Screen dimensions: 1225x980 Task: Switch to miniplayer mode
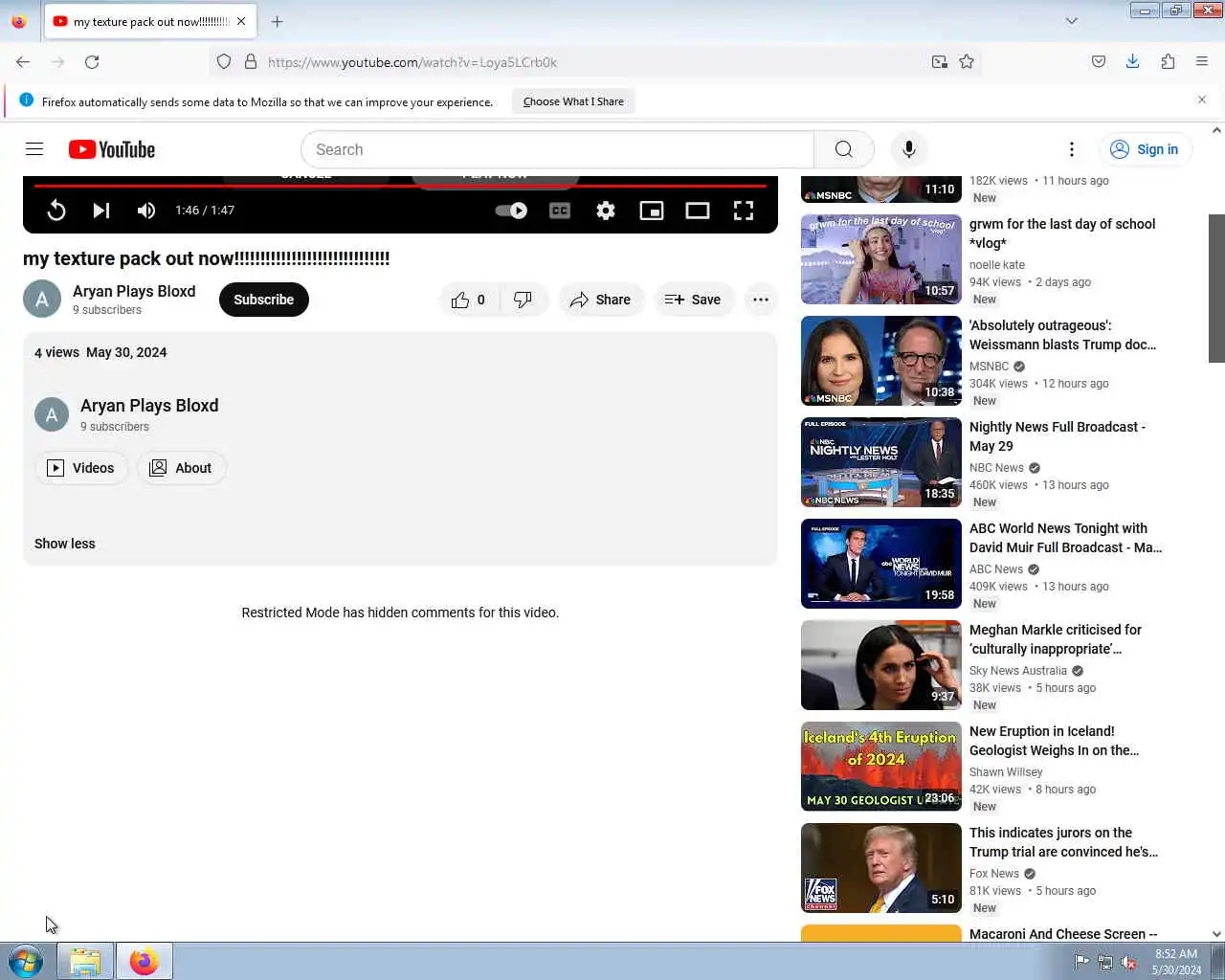click(652, 211)
